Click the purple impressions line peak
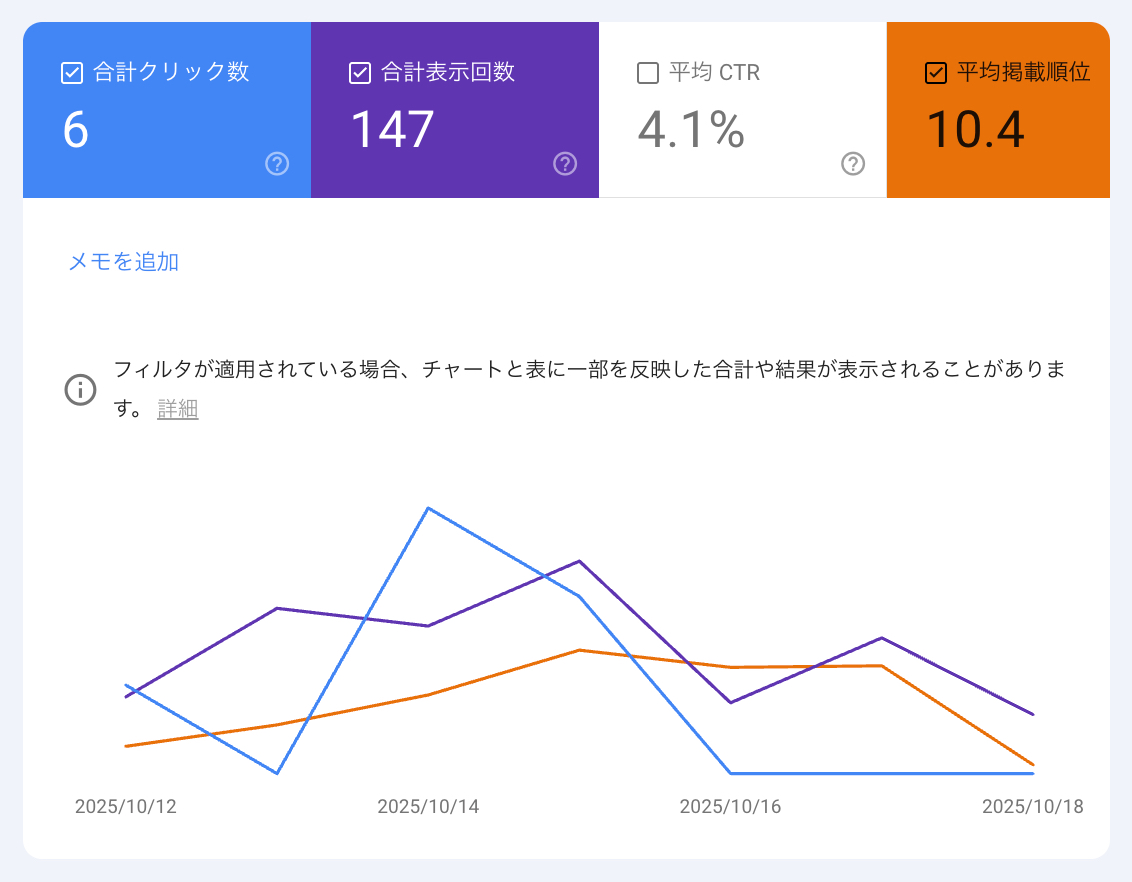The height and width of the screenshot is (882, 1132). tap(579, 561)
